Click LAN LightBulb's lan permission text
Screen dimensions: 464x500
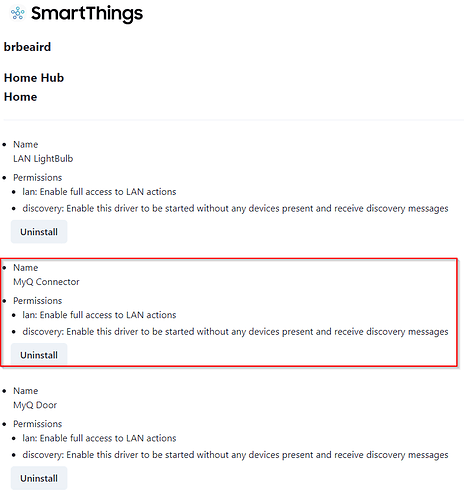99,192
